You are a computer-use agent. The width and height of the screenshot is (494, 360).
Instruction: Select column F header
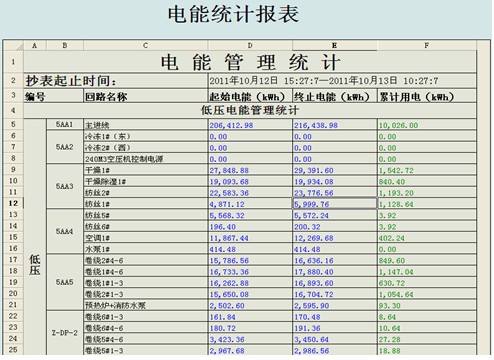pyautogui.click(x=427, y=45)
